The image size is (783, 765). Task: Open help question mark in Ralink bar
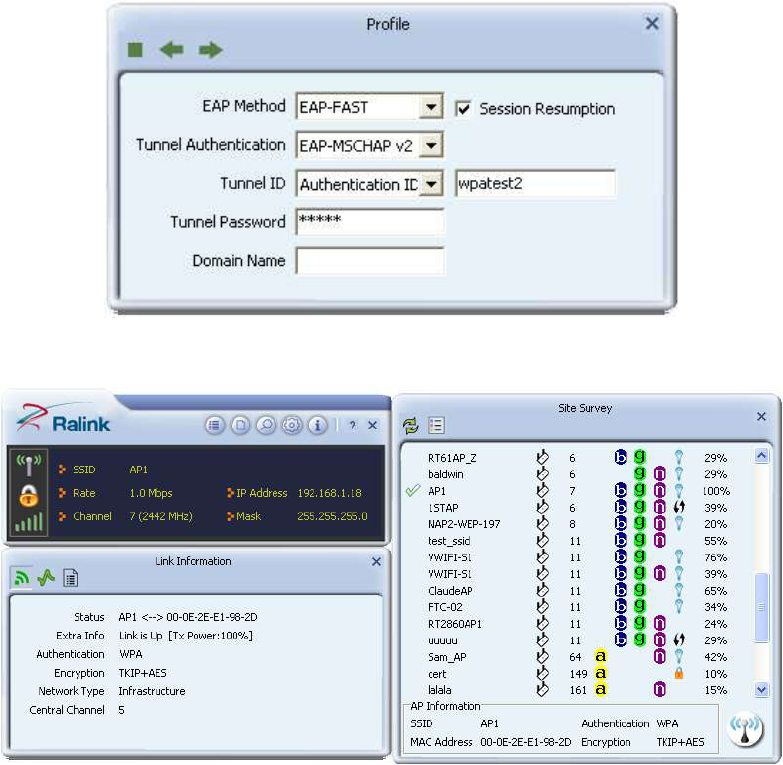(x=353, y=425)
